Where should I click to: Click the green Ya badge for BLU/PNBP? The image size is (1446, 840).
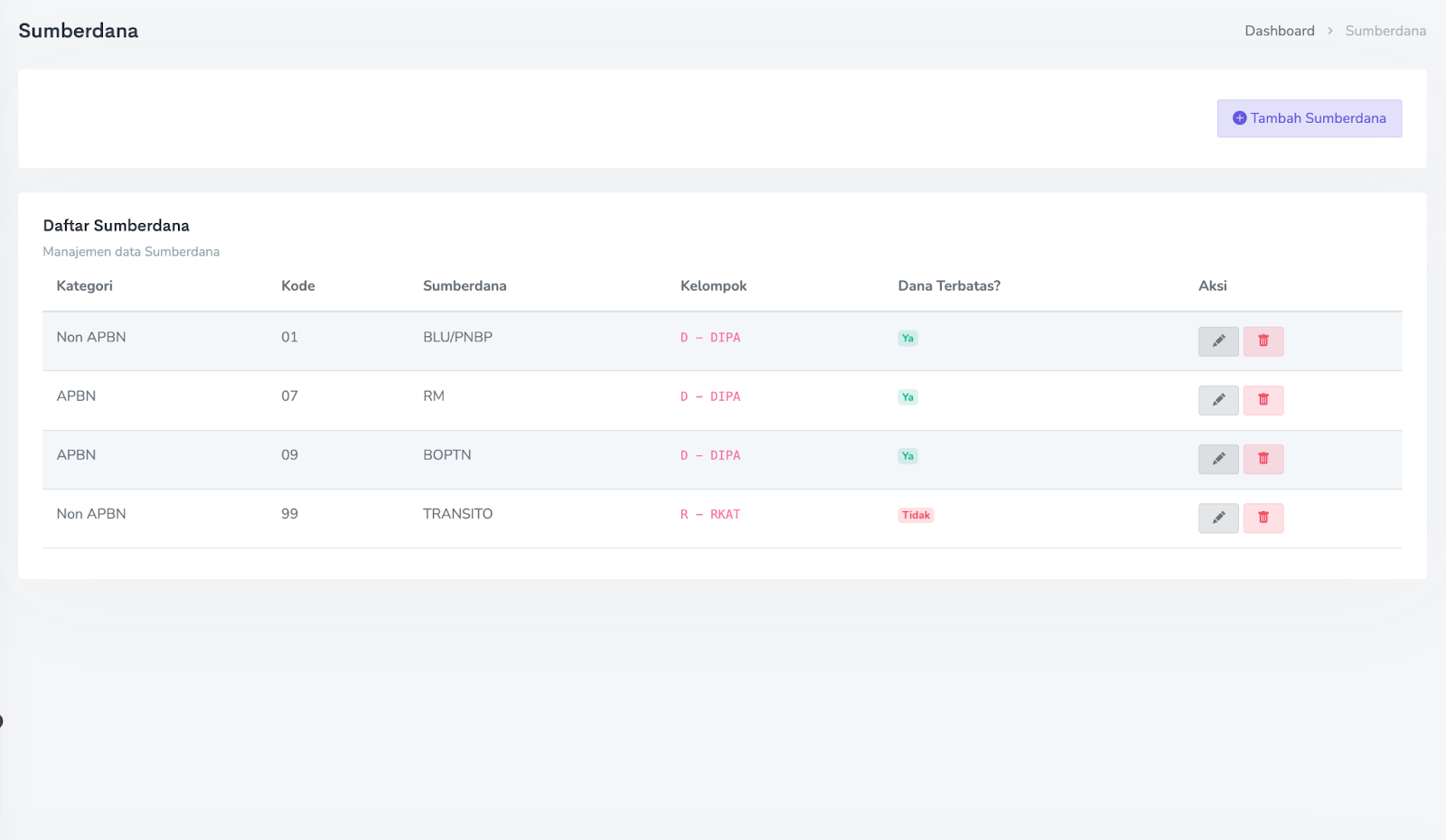click(x=907, y=339)
